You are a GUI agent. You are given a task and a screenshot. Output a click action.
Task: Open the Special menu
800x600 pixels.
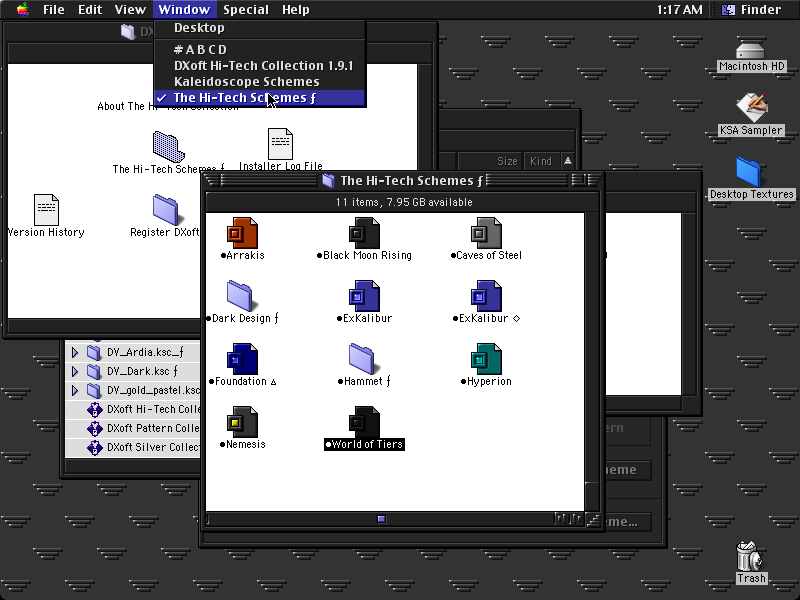(x=245, y=10)
